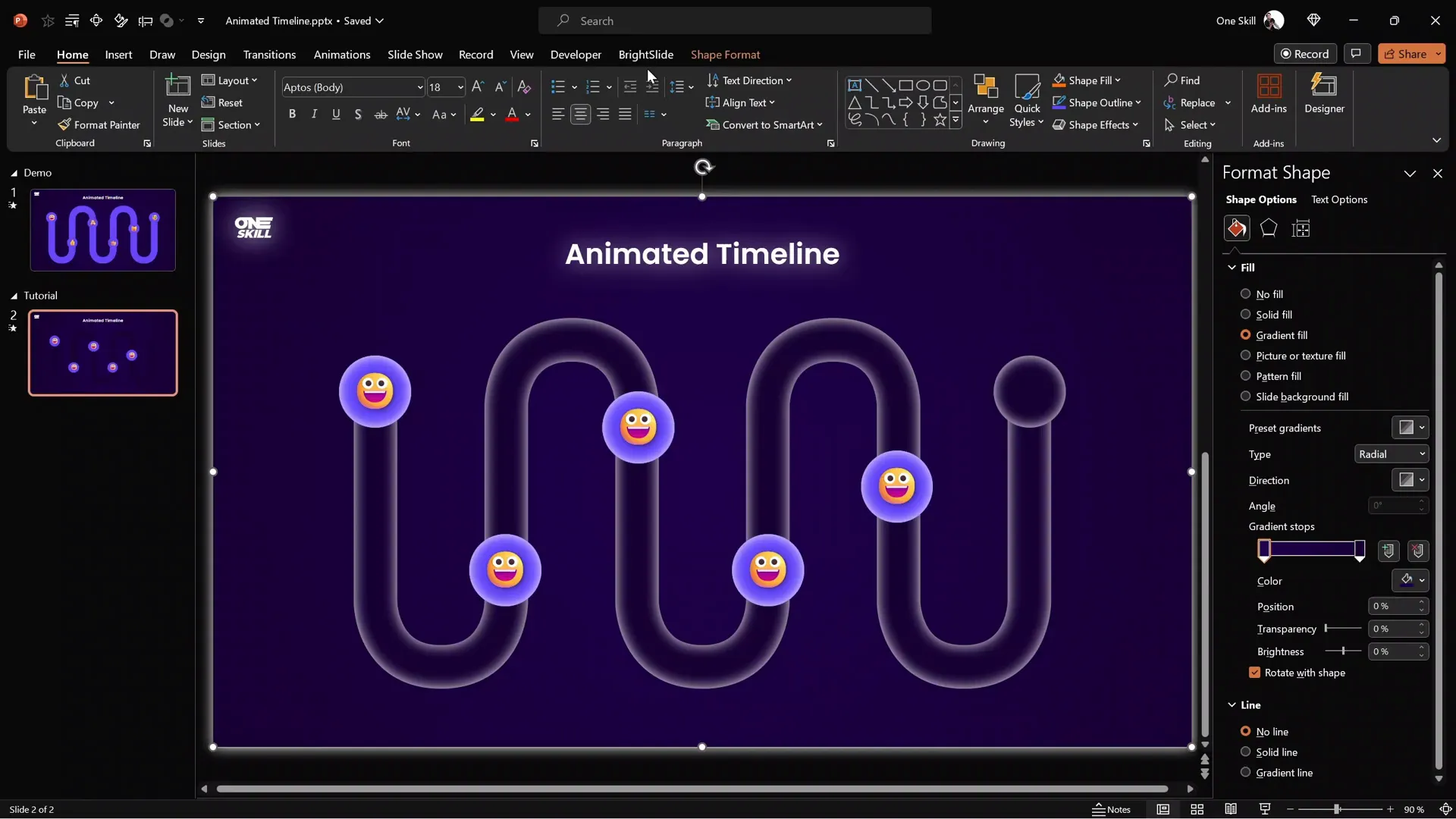Open gradient Direction dropdown
This screenshot has height=819, width=1456.
pos(1410,480)
